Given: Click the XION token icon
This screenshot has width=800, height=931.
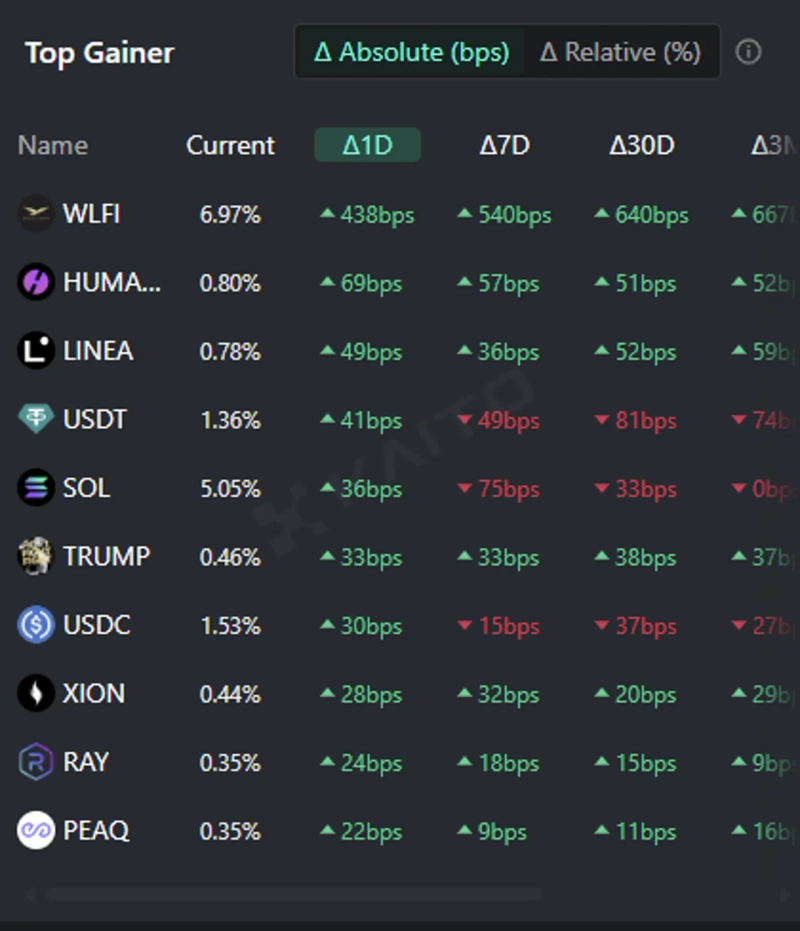Looking at the screenshot, I should [36, 693].
